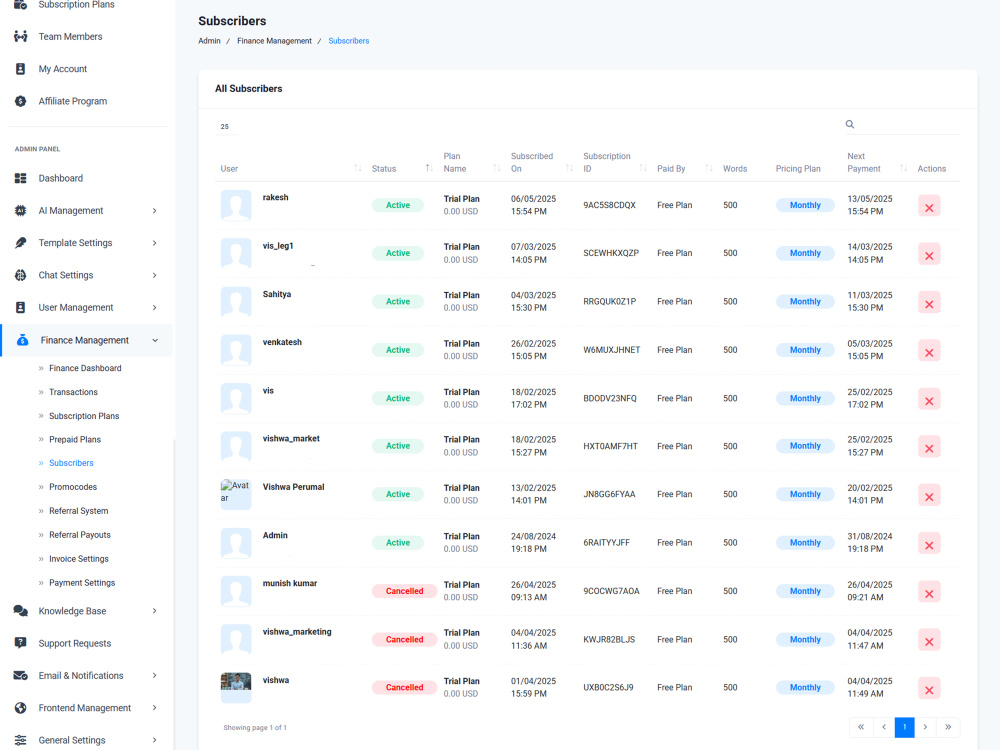This screenshot has width=1000, height=750.
Task: Click red X action for vishwa_marketing
Action: (x=929, y=641)
